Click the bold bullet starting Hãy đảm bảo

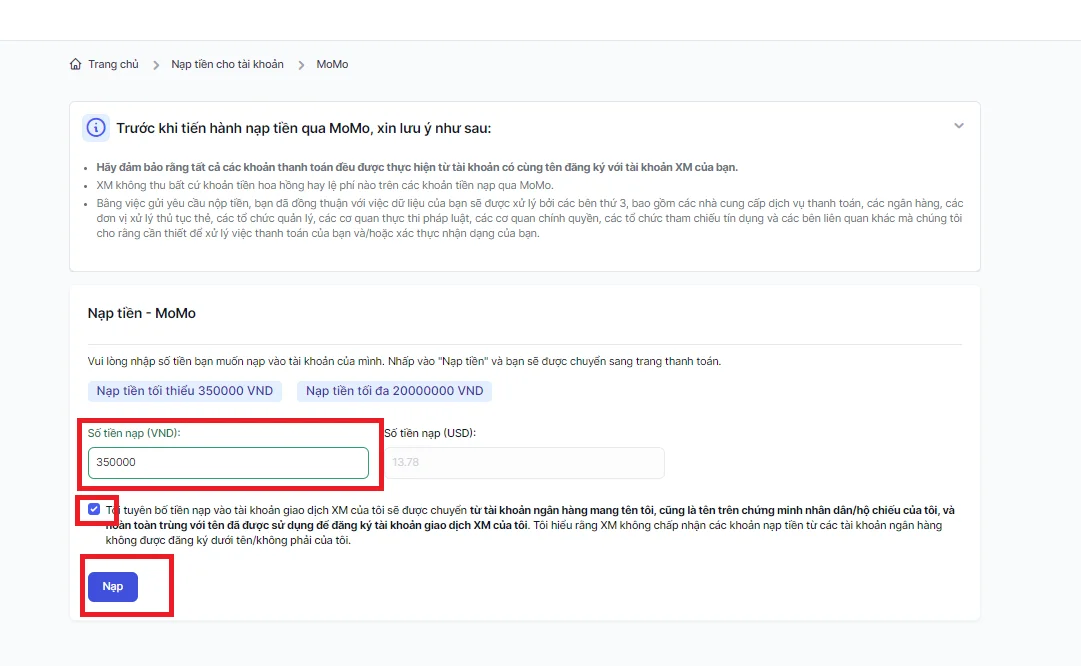417,167
